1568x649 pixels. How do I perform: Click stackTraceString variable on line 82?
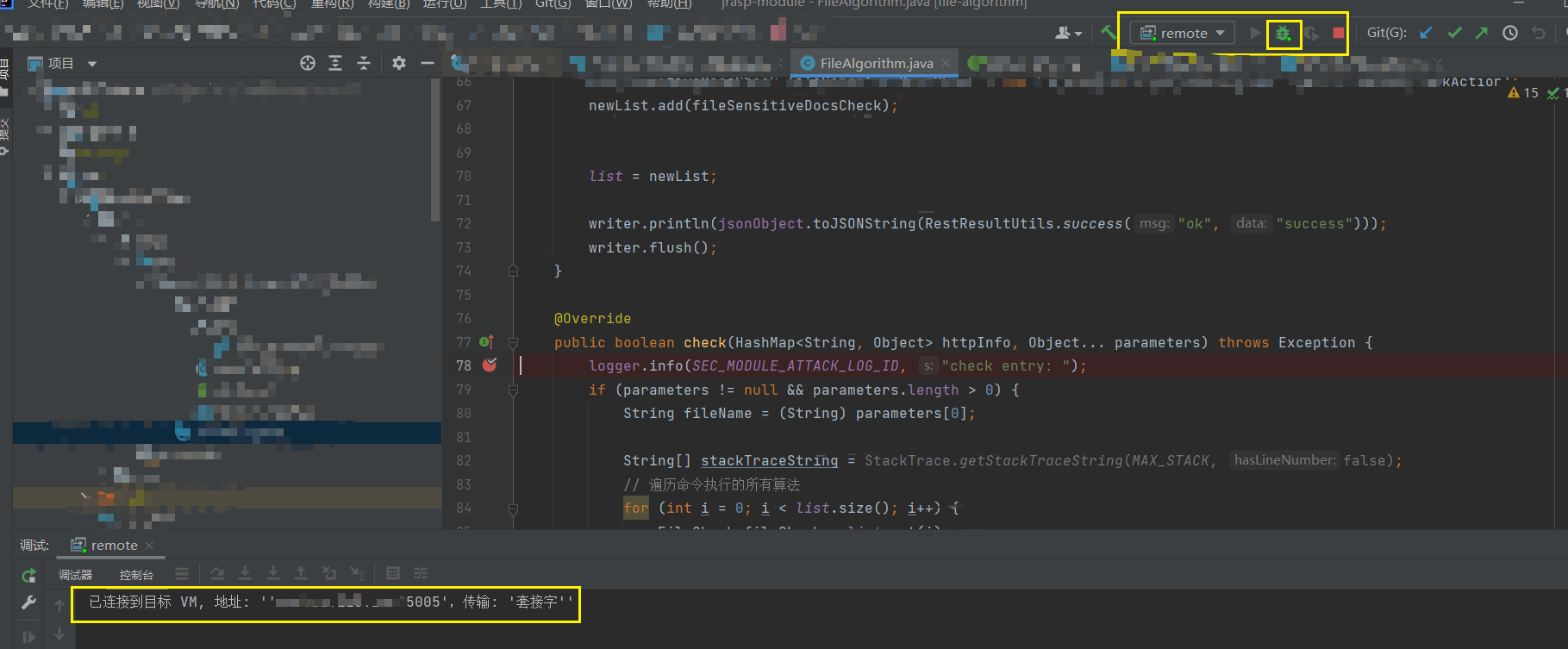(769, 461)
